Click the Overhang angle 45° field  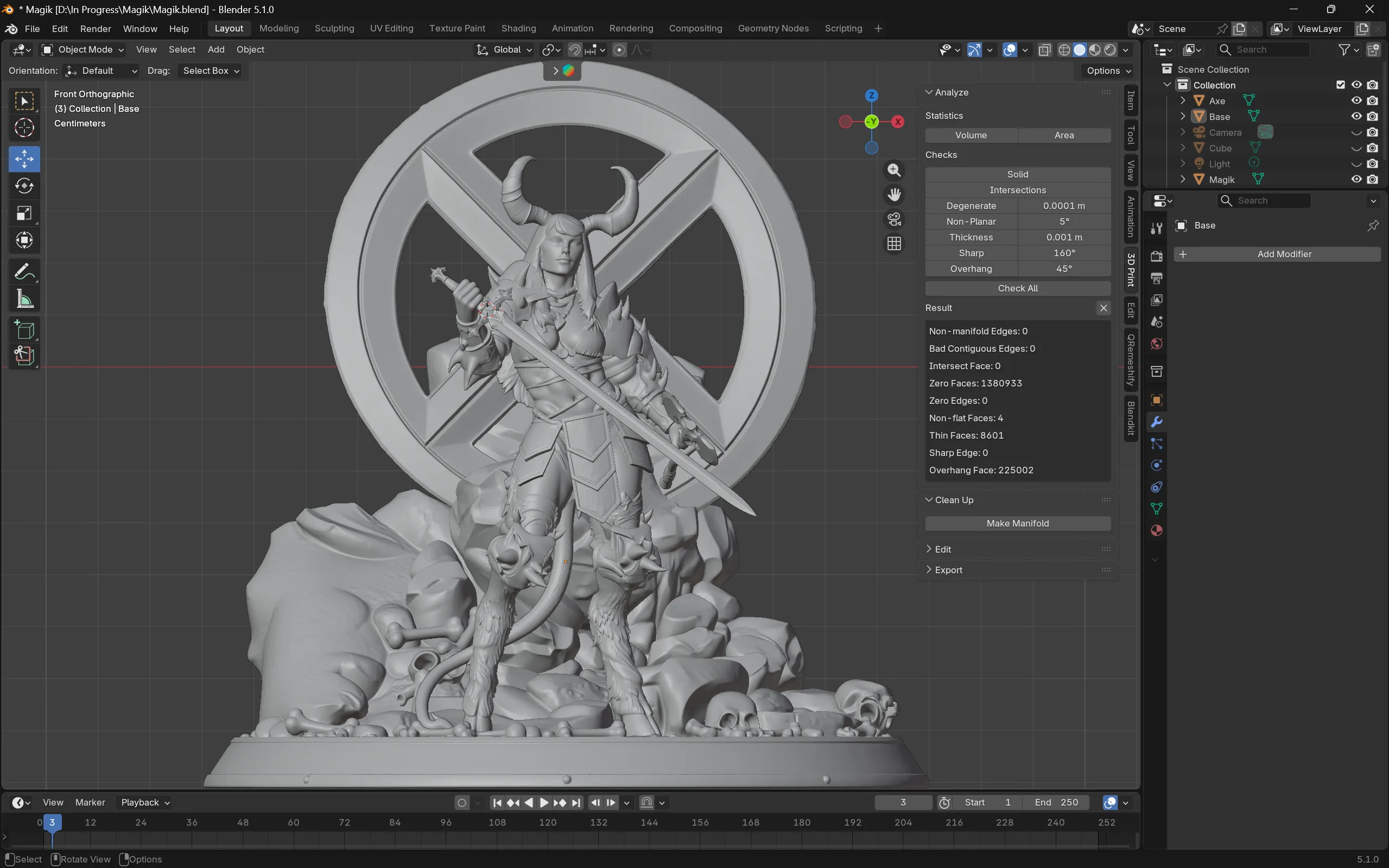click(x=1063, y=269)
